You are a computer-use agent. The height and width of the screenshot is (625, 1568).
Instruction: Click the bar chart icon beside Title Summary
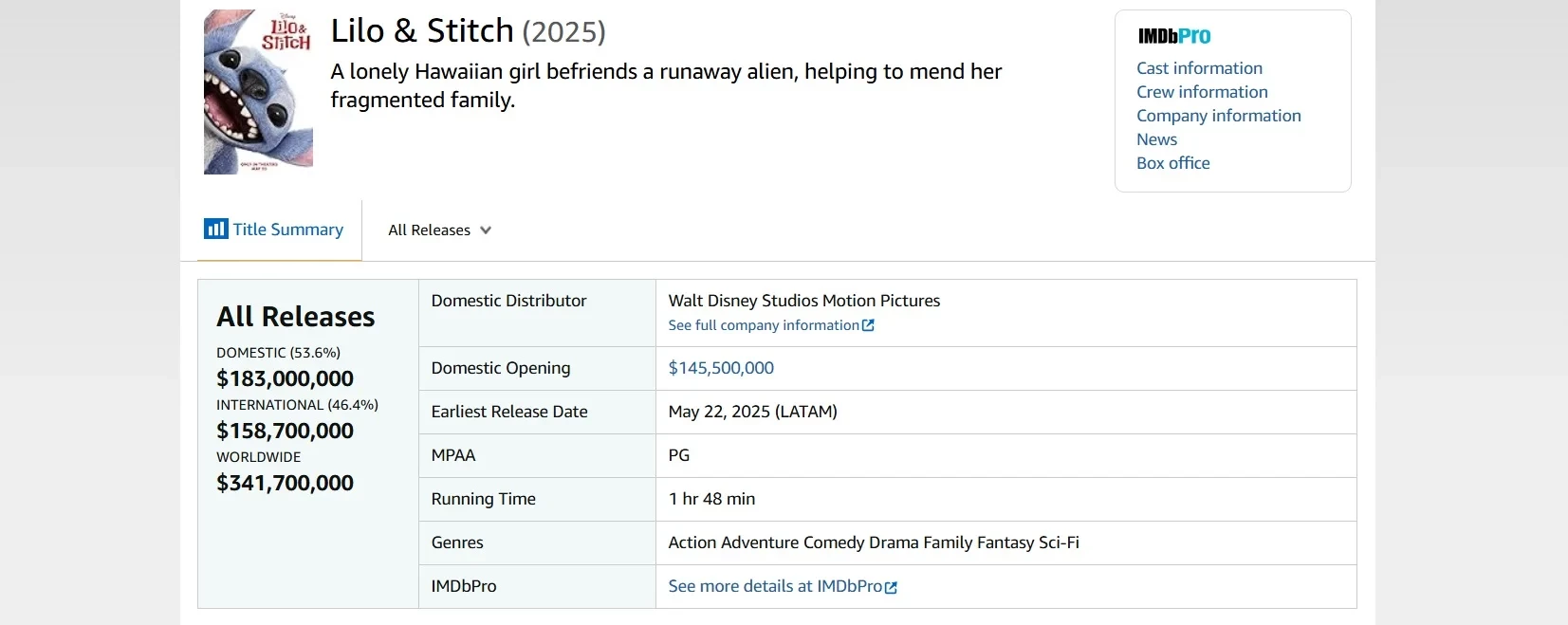215,229
